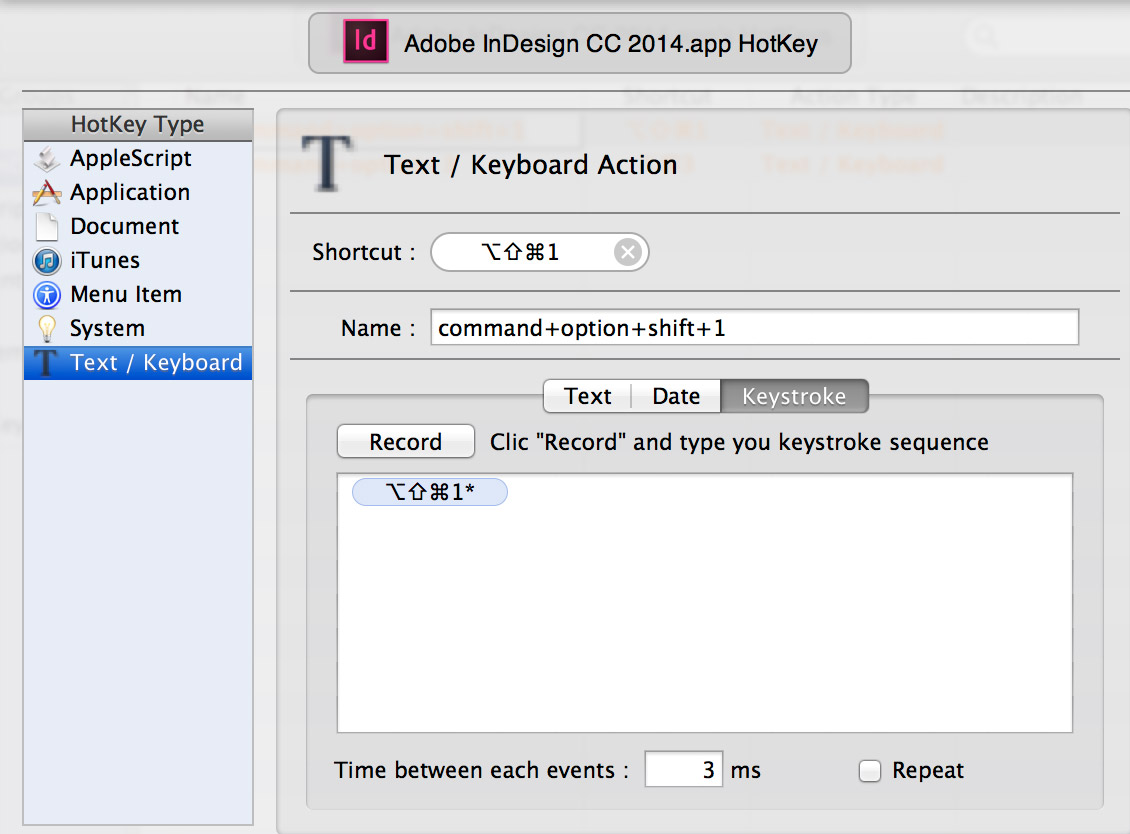Click the Menu Item accessibility icon
Screen dimensions: 1130x834
tap(47, 294)
